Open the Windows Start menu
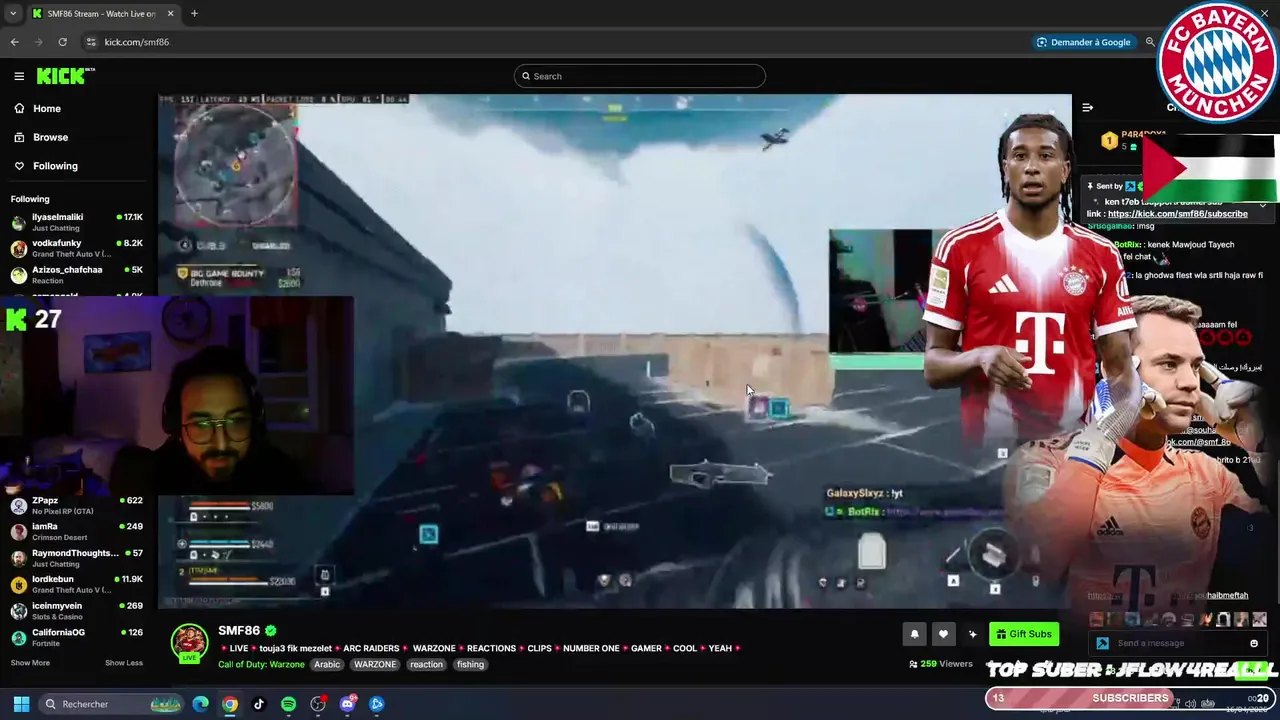Image resolution: width=1280 pixels, height=720 pixels. click(20, 704)
